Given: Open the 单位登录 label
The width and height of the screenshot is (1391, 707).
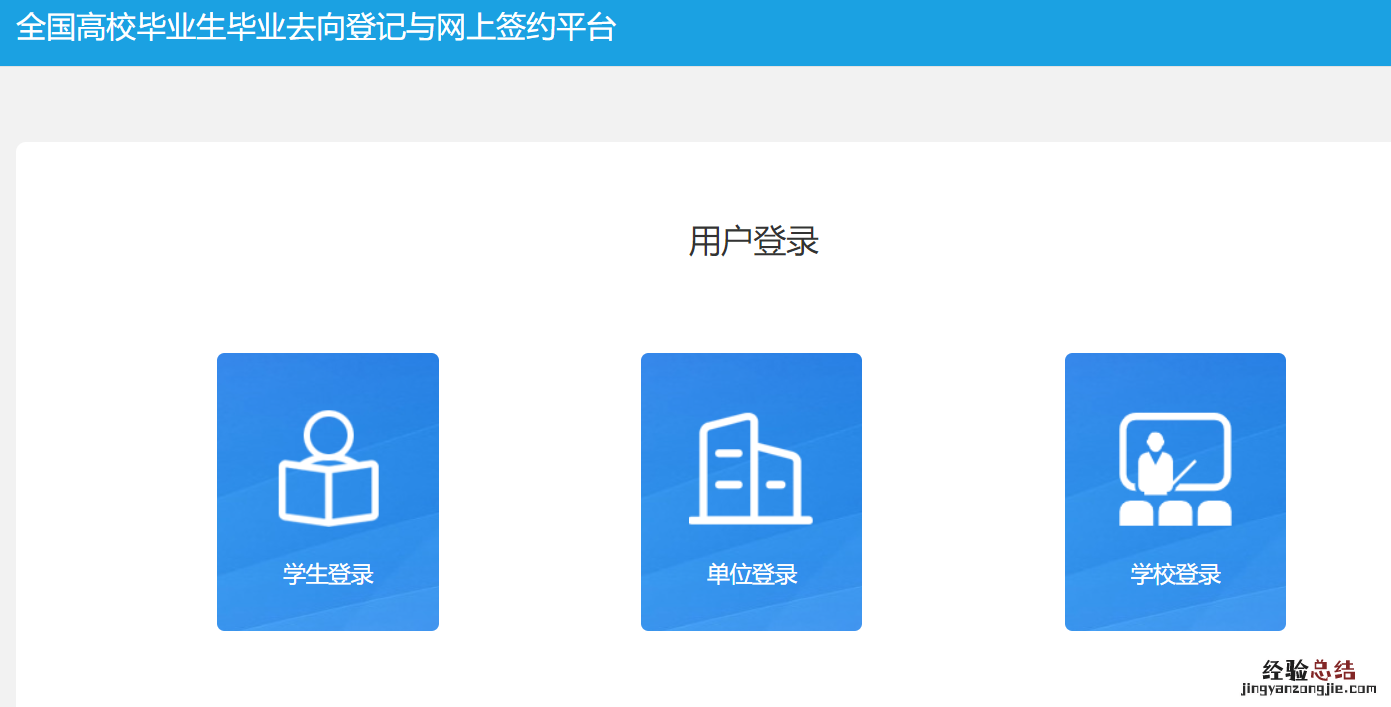Looking at the screenshot, I should pos(751,575).
